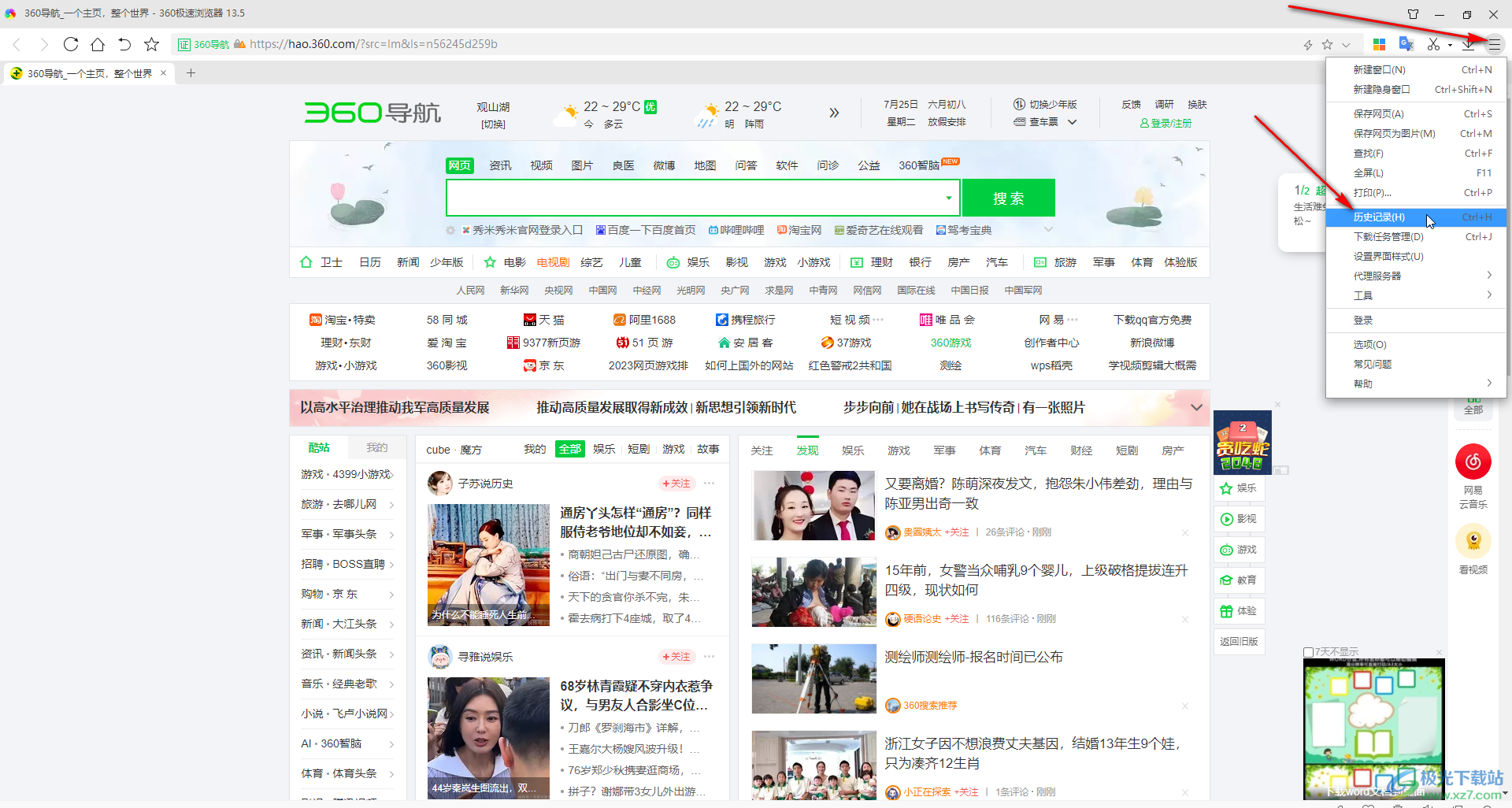
Task: Expand more weather with double chevron
Action: coord(834,113)
